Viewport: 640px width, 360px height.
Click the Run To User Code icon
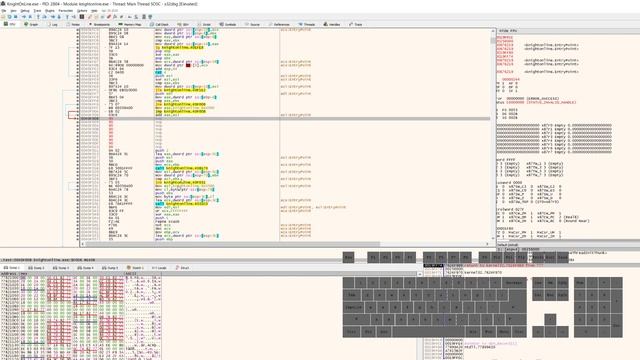[x=74, y=17]
